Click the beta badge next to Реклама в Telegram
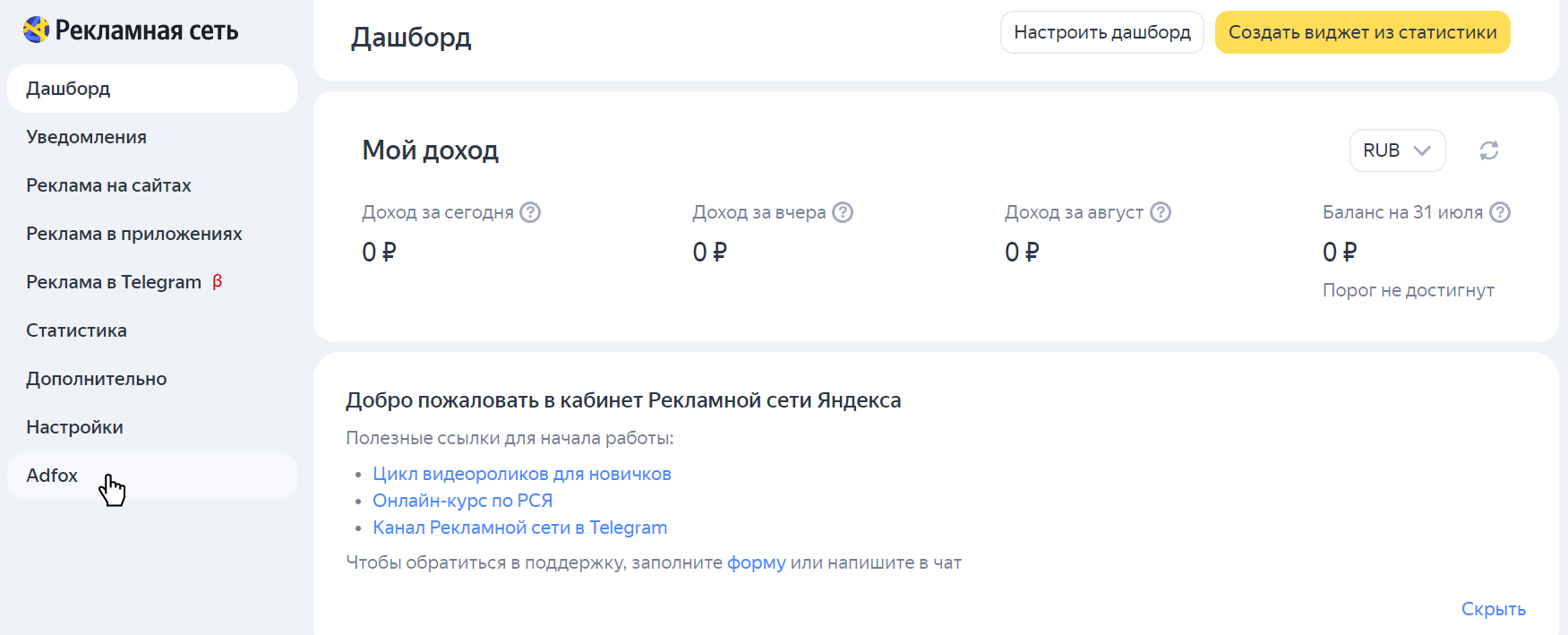This screenshot has width=1568, height=635. coord(217,282)
